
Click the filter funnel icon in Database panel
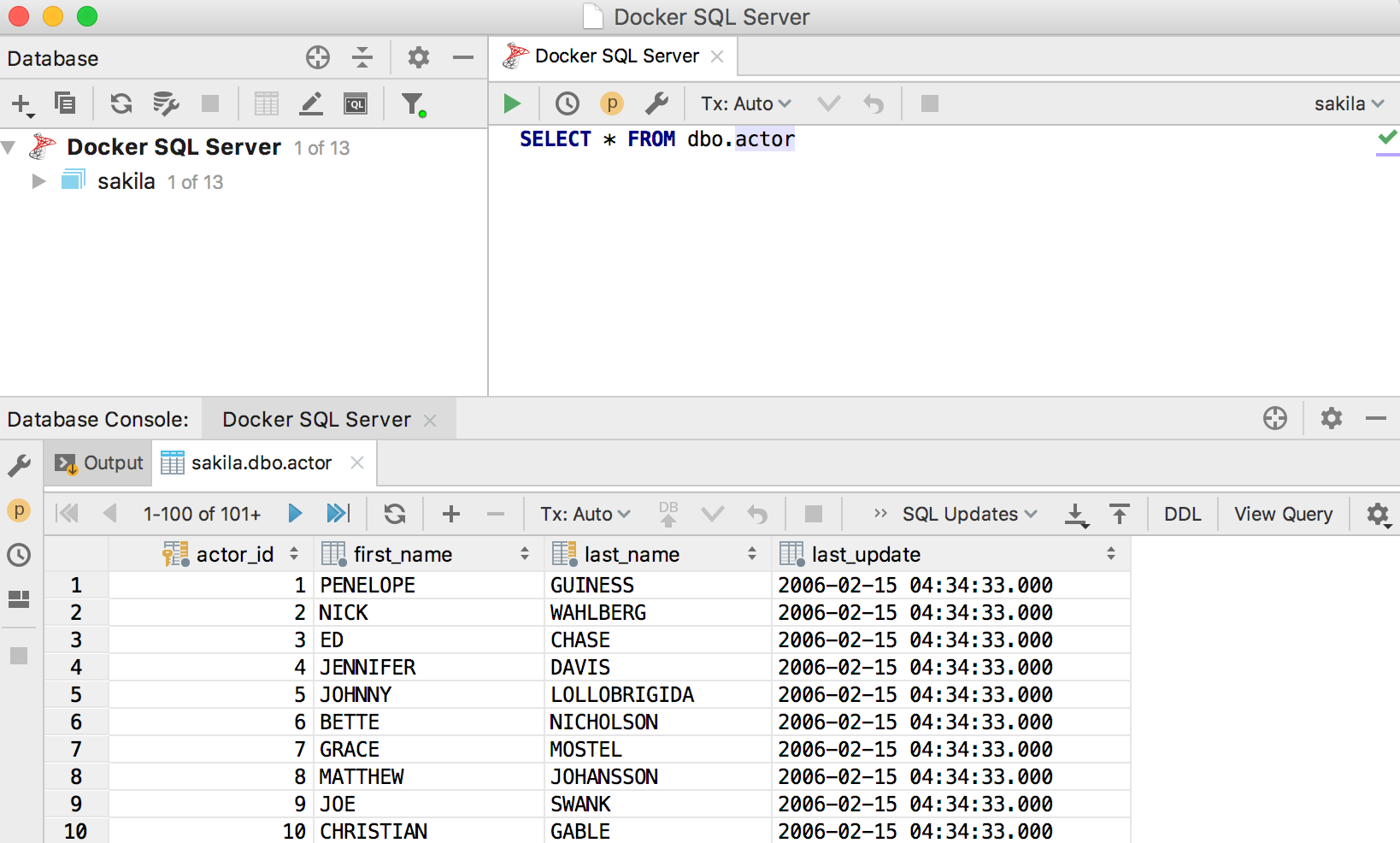click(x=413, y=103)
